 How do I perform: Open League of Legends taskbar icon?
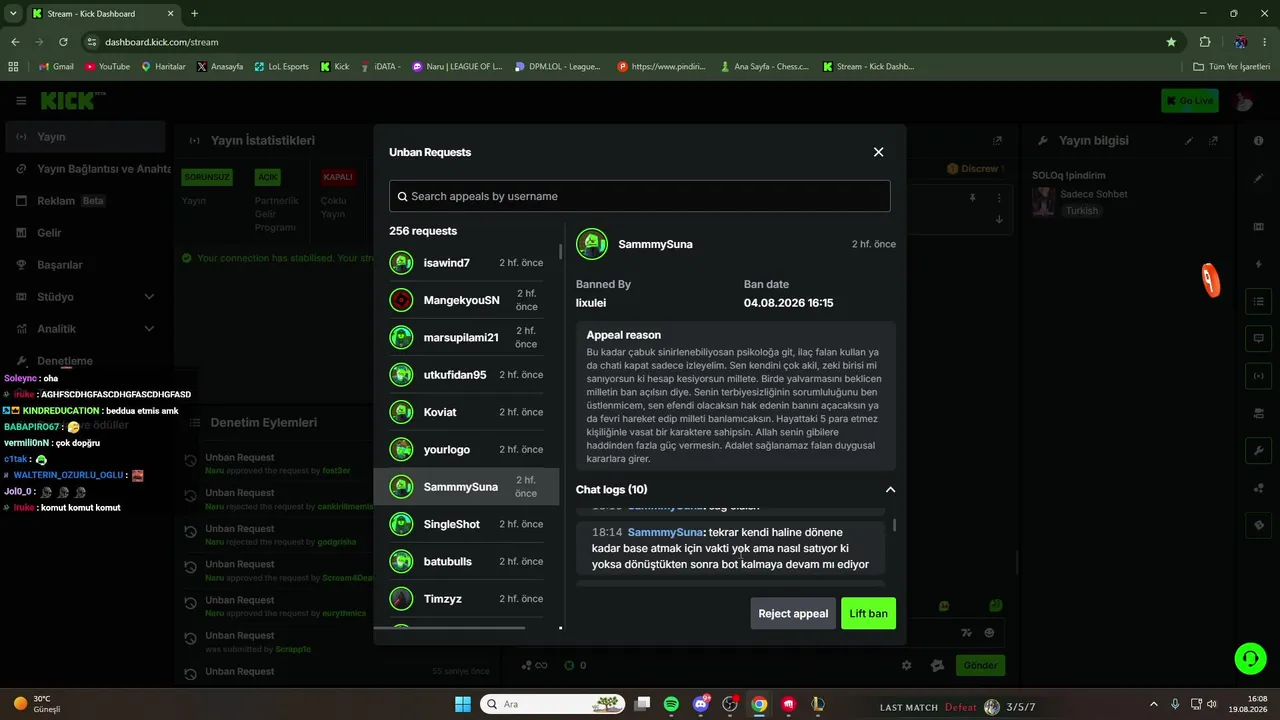pos(818,704)
